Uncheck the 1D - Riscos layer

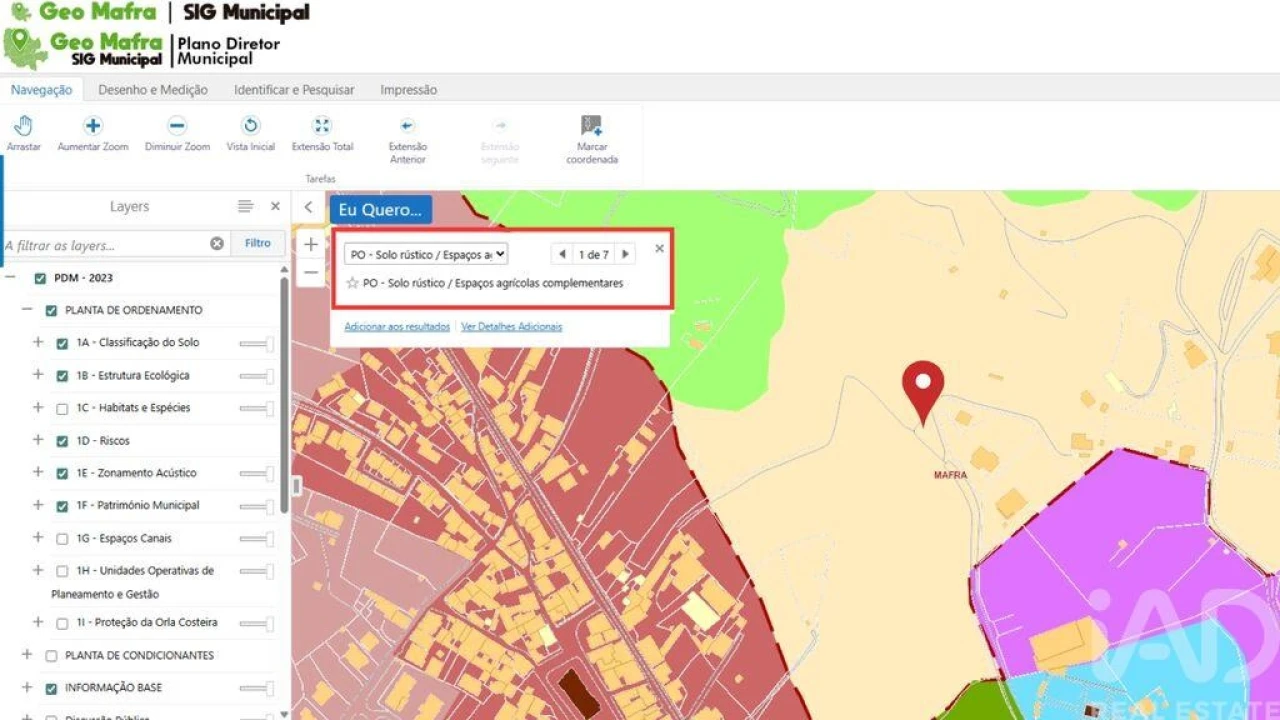pyautogui.click(x=62, y=441)
